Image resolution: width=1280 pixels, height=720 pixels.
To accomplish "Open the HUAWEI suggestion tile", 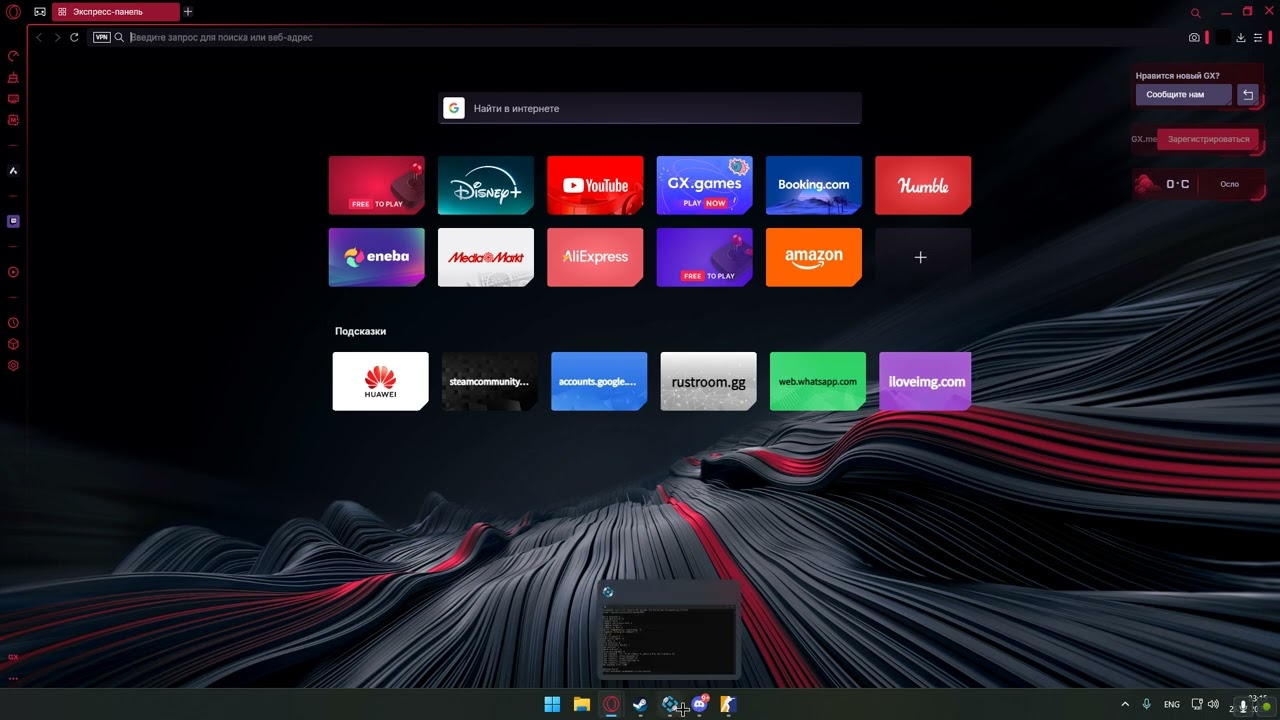I will click(381, 381).
